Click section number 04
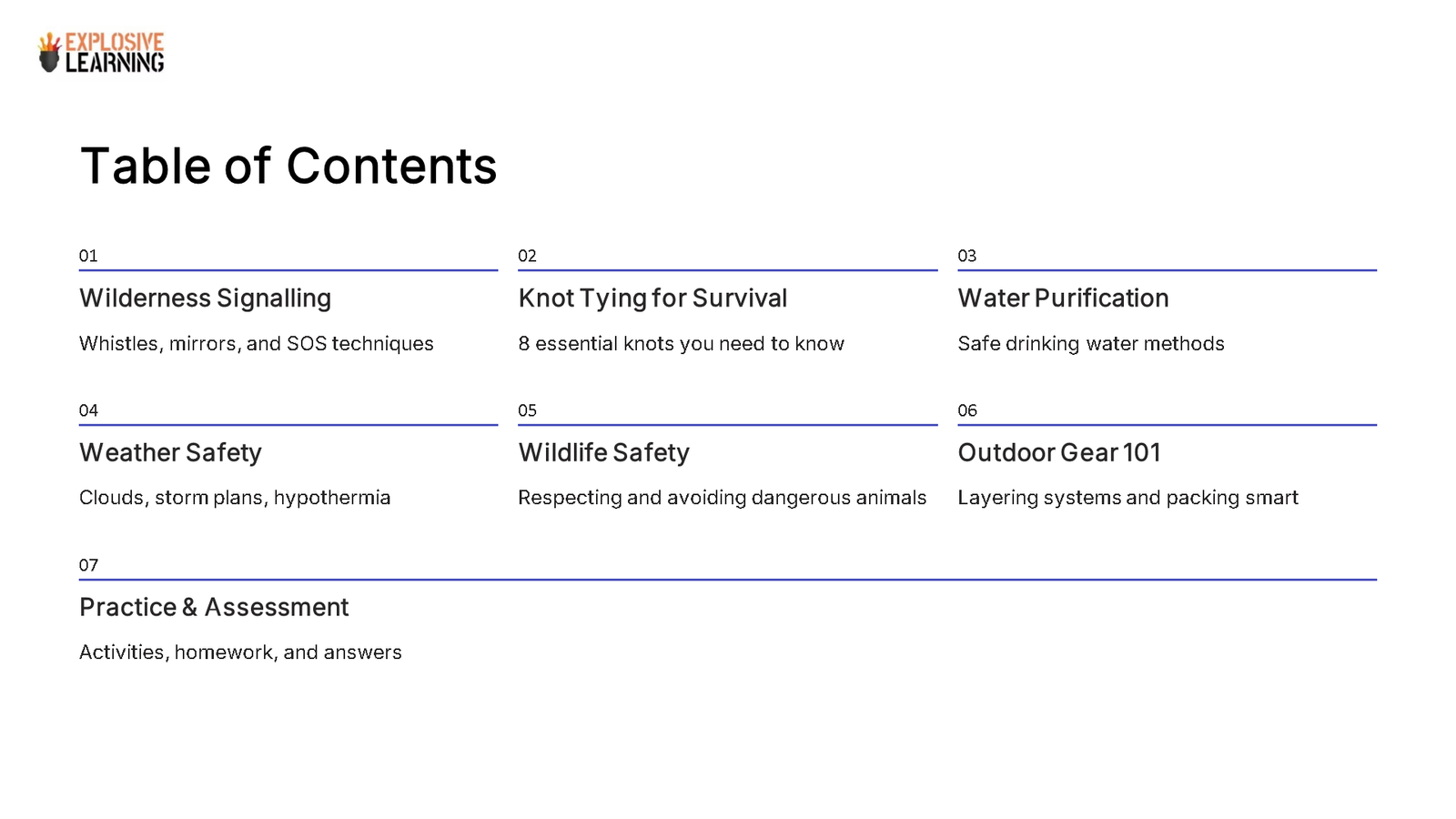1456x819 pixels. (88, 410)
